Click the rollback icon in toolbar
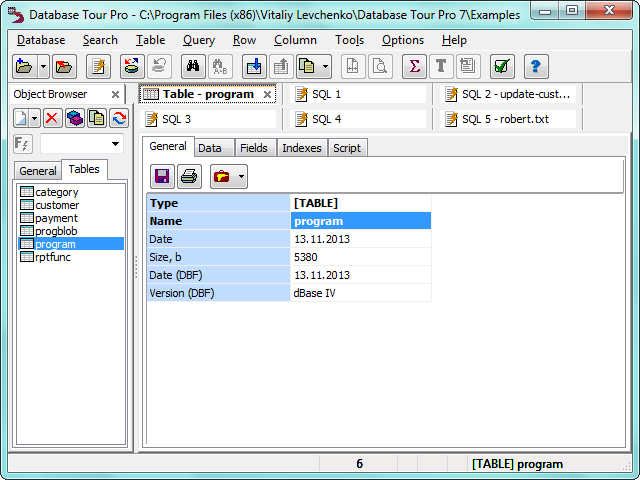640x480 pixels. (159, 66)
